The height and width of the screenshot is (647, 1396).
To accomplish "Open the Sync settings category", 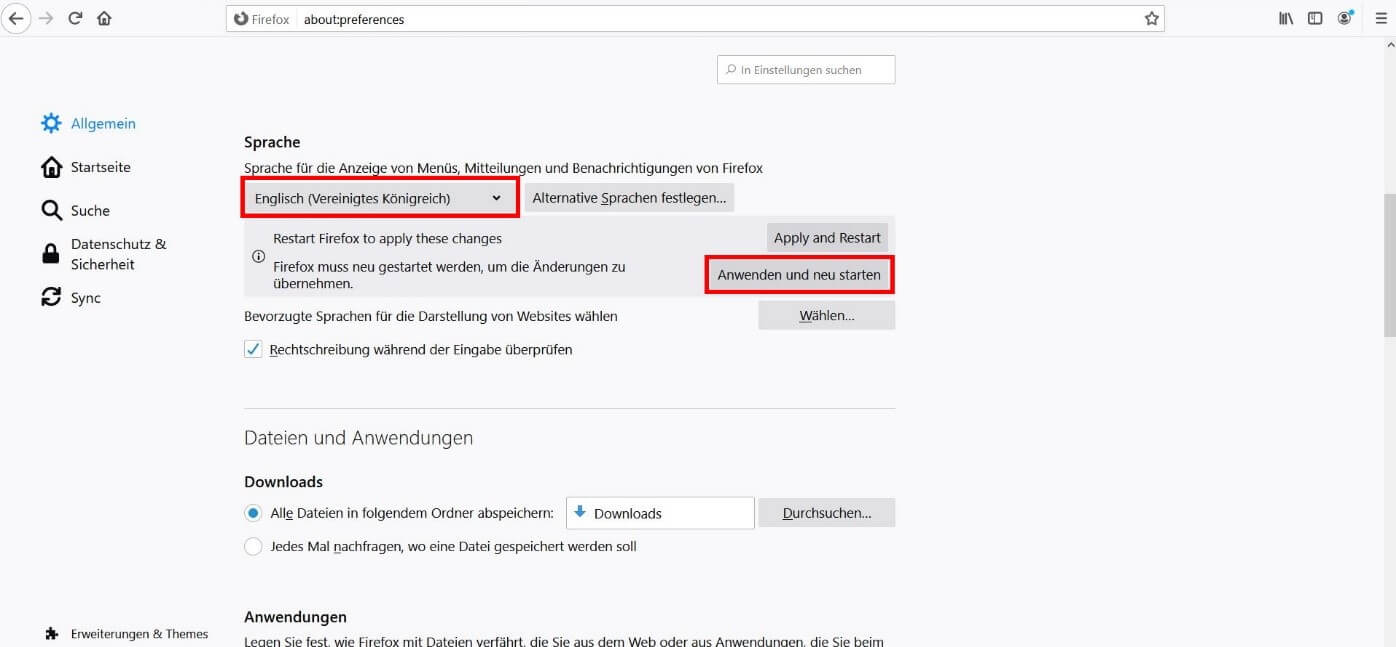I will pyautogui.click(x=86, y=298).
